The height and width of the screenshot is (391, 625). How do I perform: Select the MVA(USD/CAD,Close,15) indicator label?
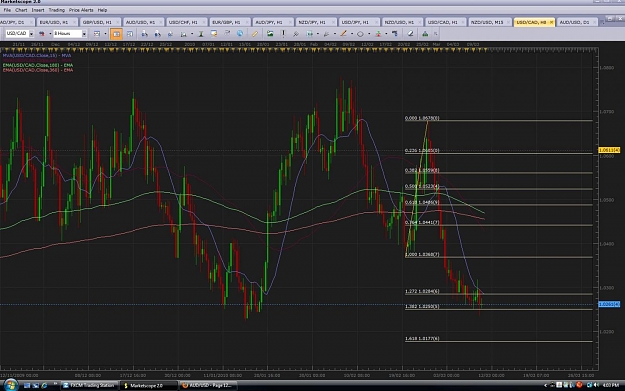[x=37, y=55]
